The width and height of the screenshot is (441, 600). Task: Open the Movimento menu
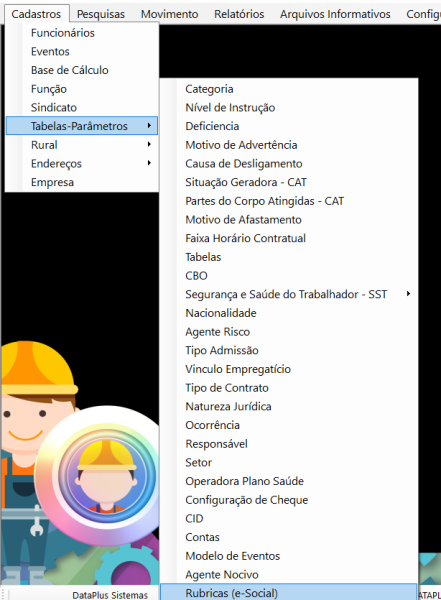pos(169,14)
